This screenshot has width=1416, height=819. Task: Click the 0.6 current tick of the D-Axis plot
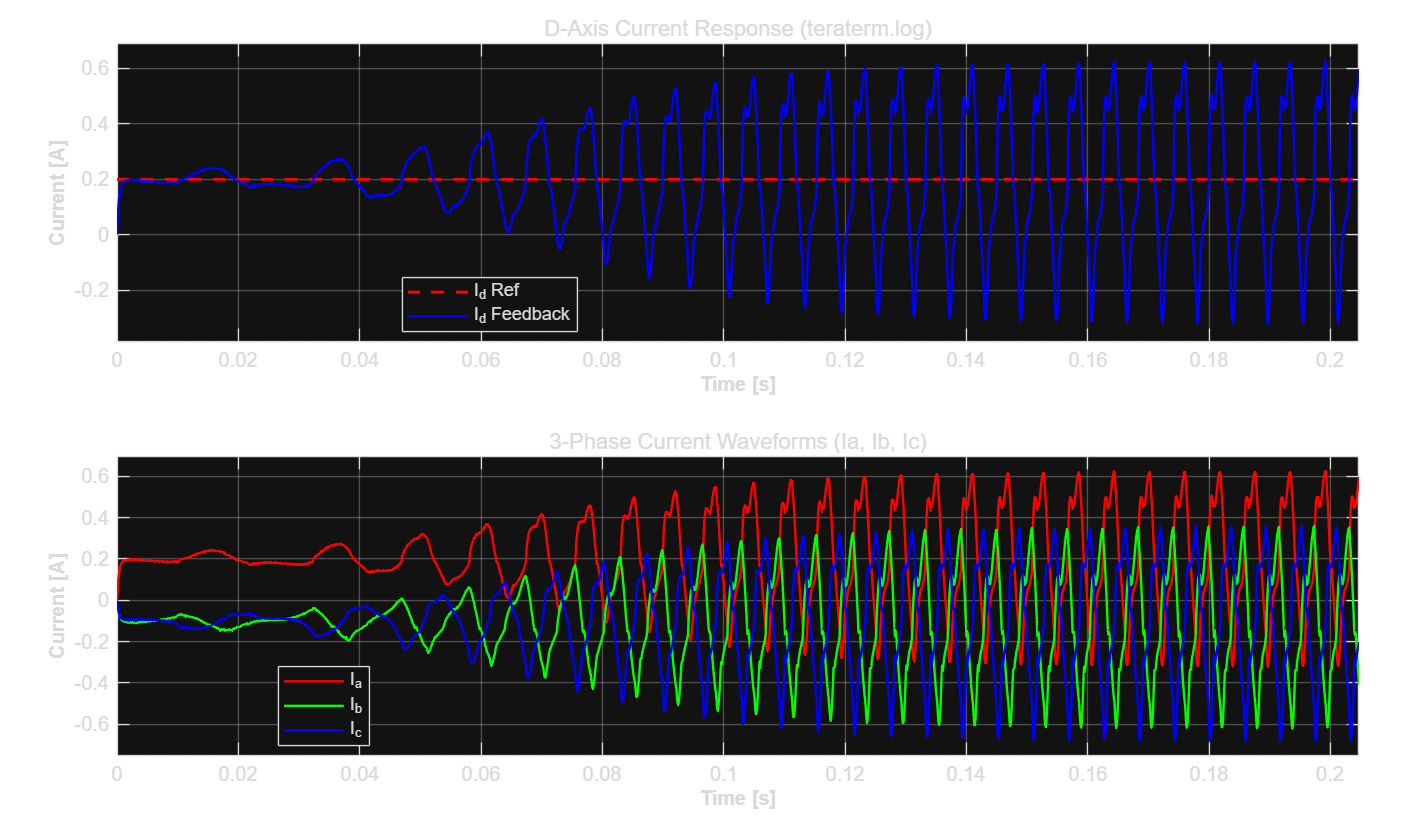[x=94, y=68]
